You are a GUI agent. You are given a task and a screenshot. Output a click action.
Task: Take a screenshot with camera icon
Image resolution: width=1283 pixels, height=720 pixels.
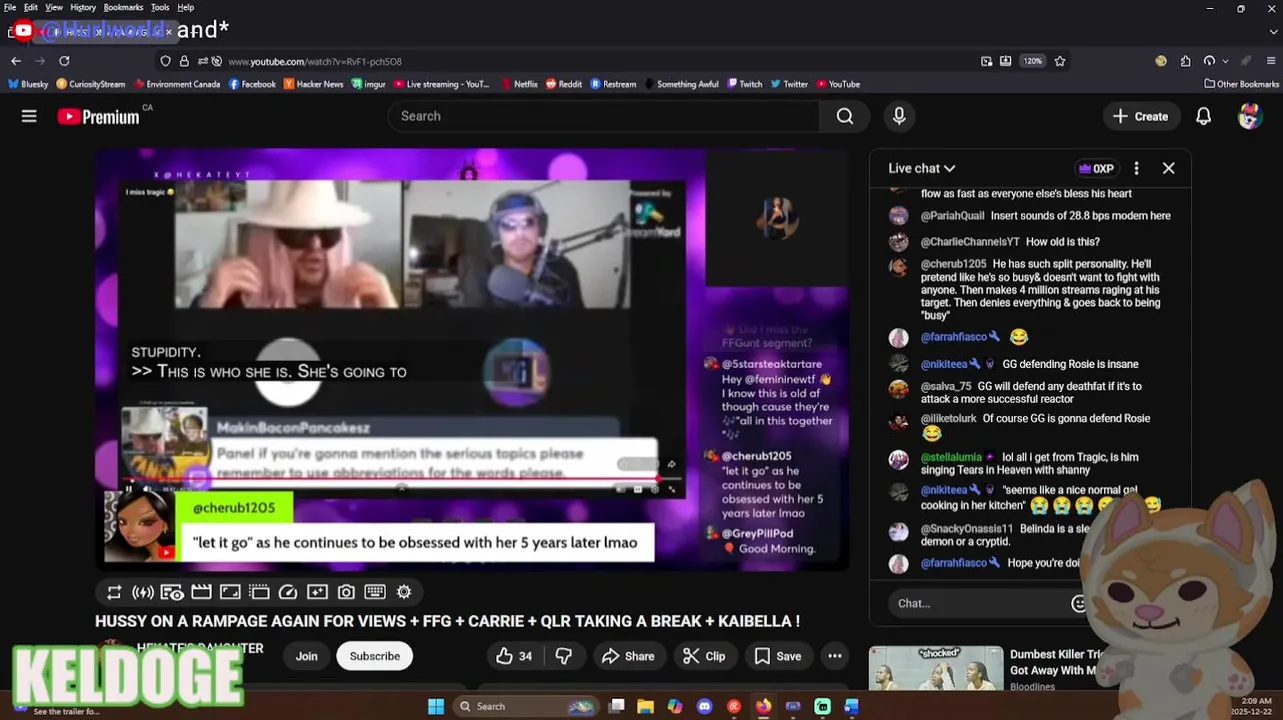point(346,592)
